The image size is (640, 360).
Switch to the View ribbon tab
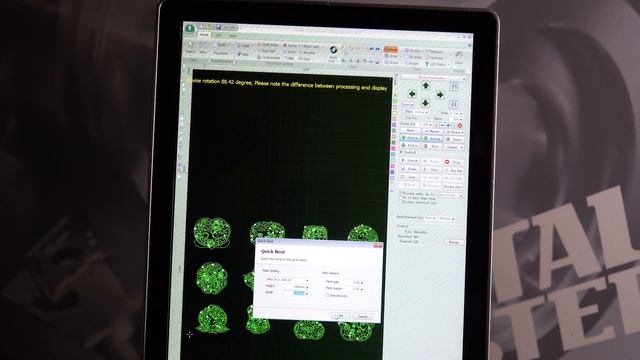233,36
